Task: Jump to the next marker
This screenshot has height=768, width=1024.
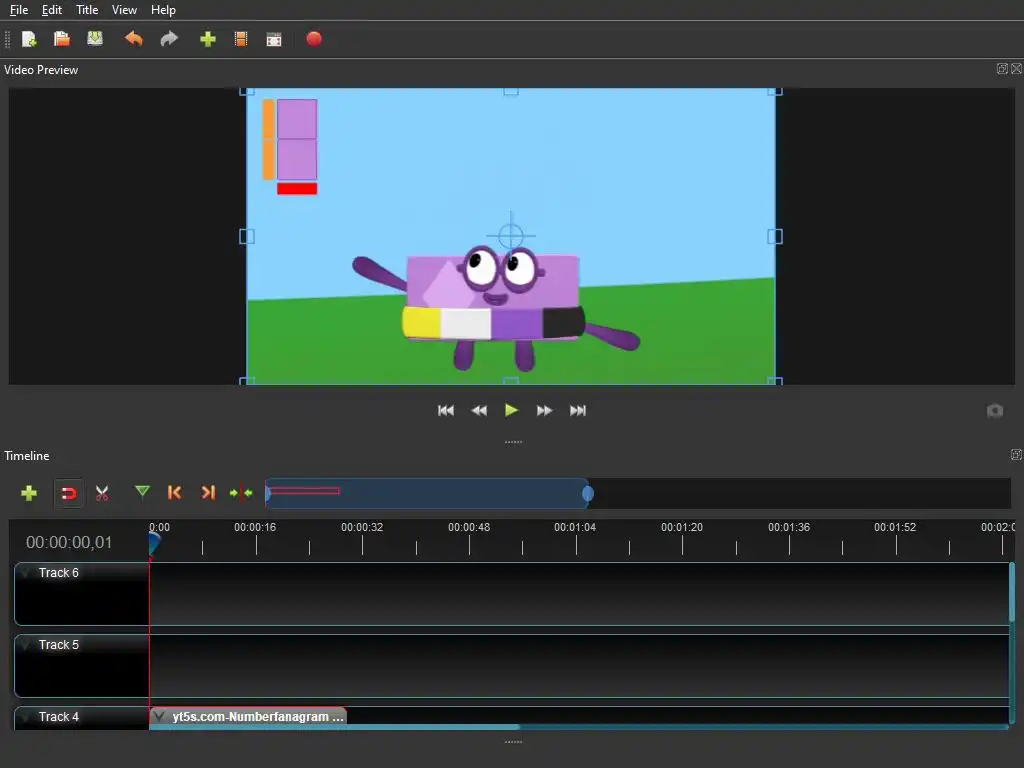Action: pos(208,492)
